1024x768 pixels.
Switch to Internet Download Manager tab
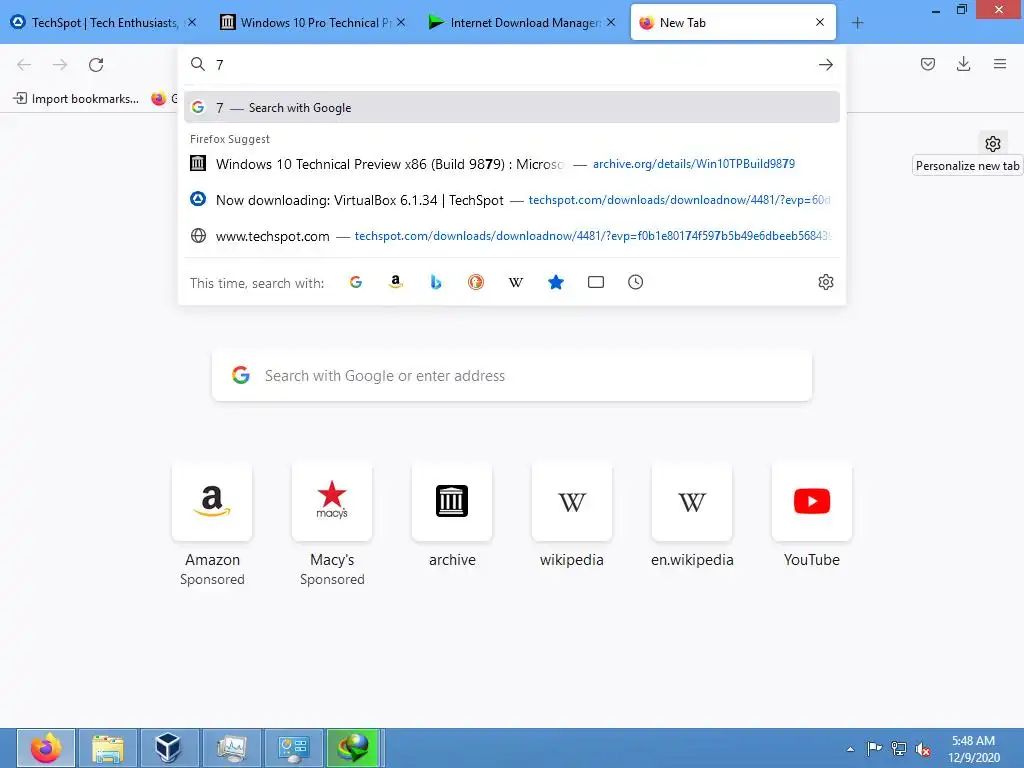(521, 23)
